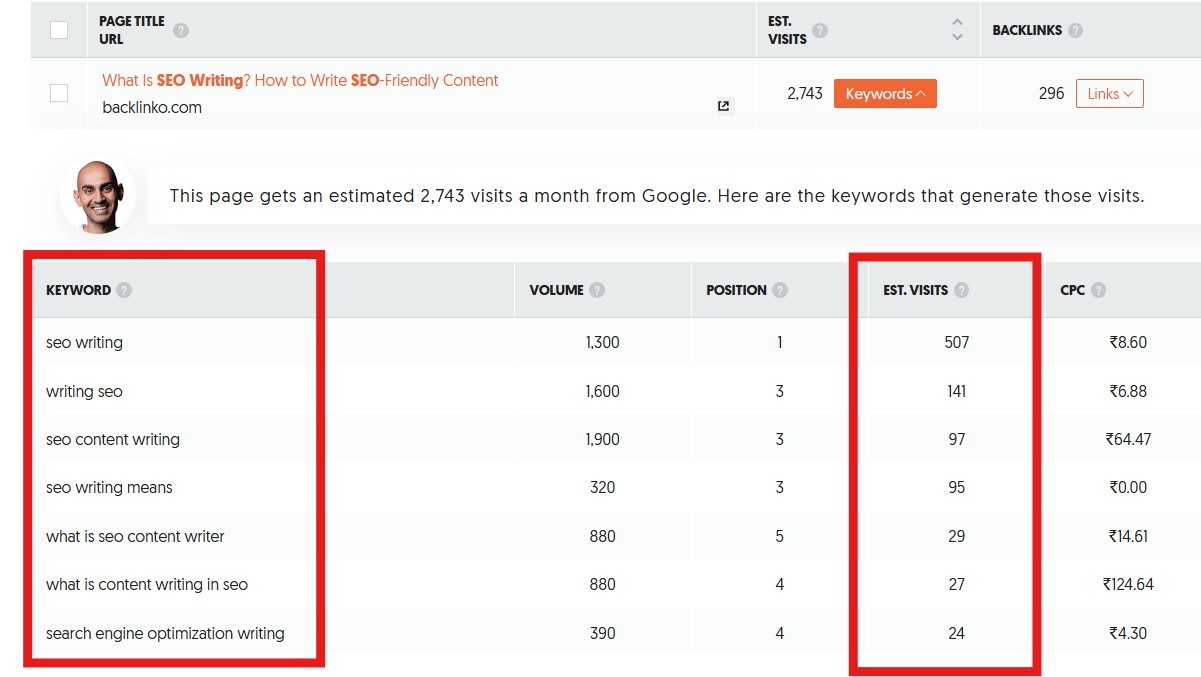
Task: Click help icon next to Position header
Action: (780, 290)
